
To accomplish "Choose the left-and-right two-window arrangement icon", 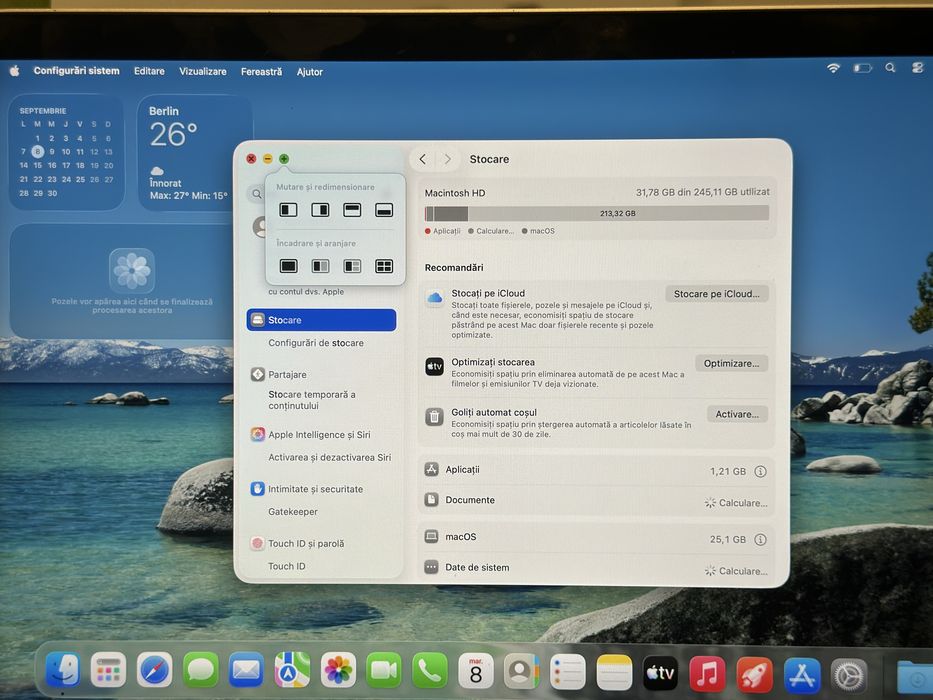I will [x=320, y=265].
